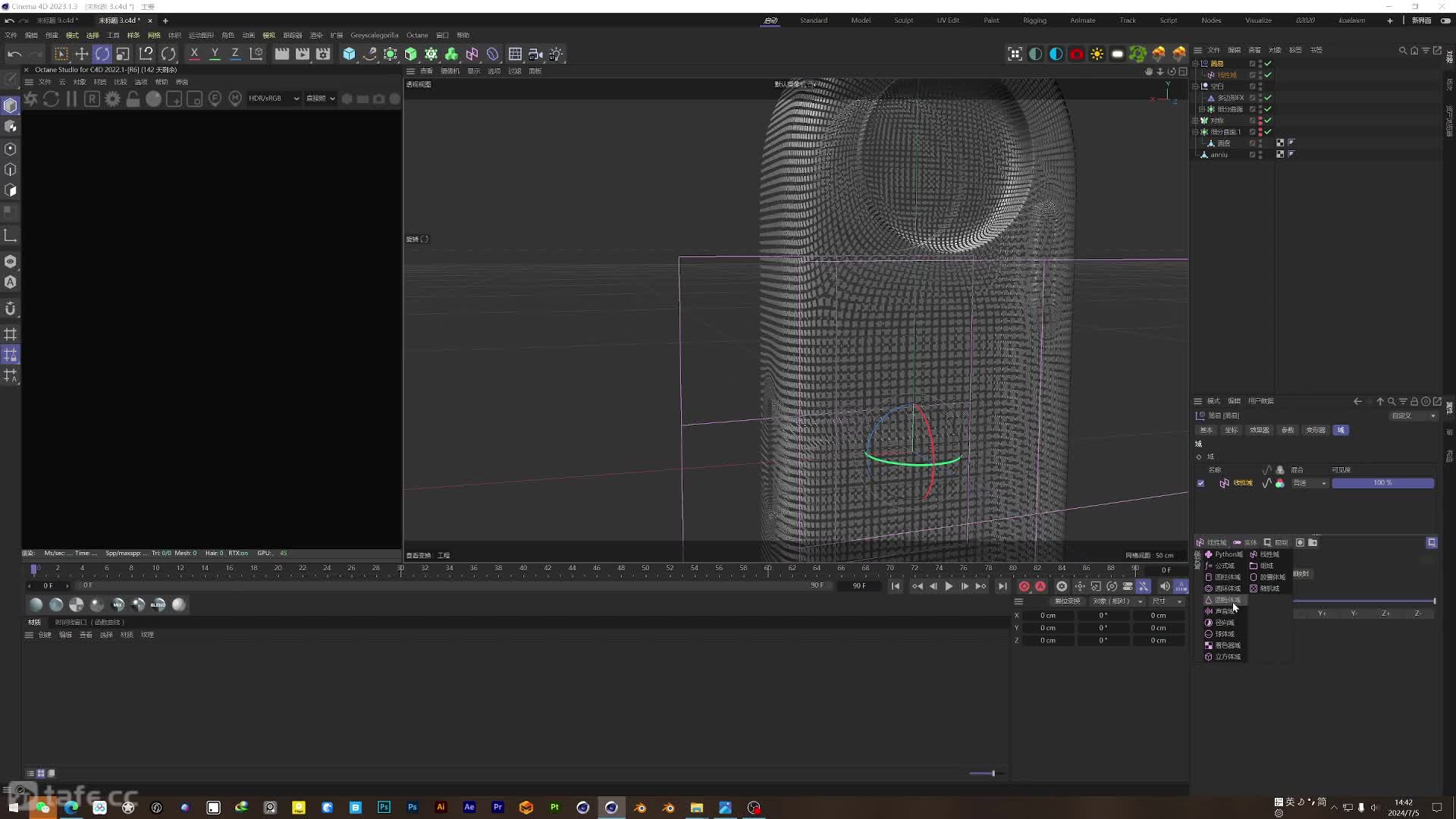Viewport: 1456px width, 819px height.
Task: Pause the Octane live viewer render
Action: (71, 99)
